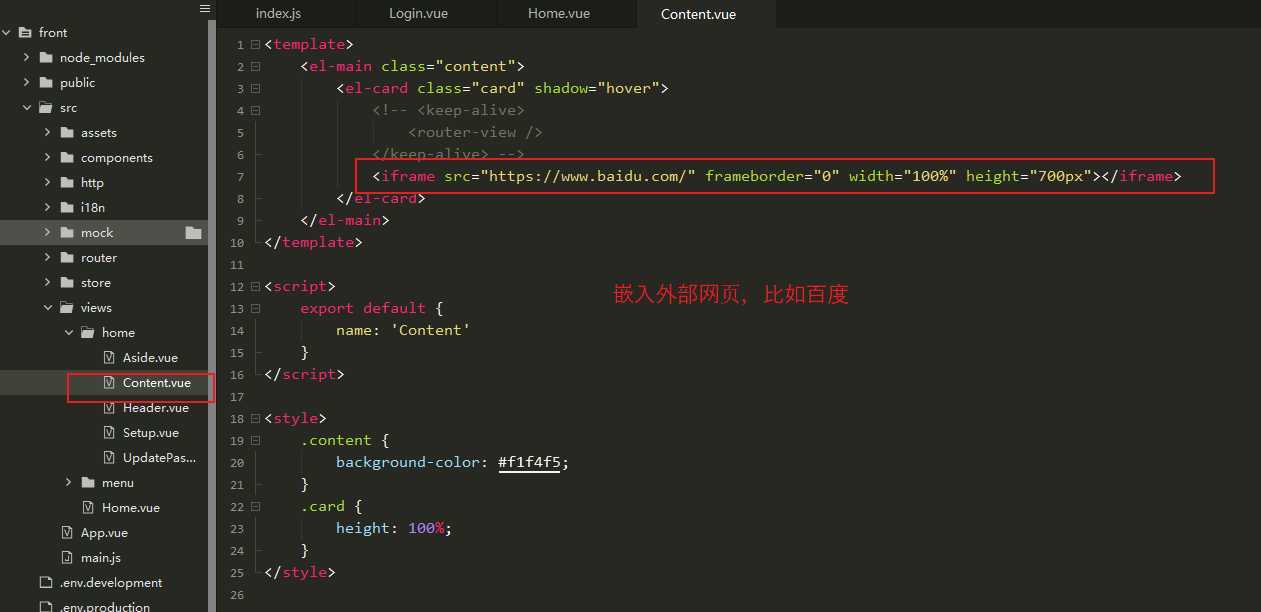The height and width of the screenshot is (612, 1261).
Task: Collapse the src folder chevron
Action: [x=27, y=108]
